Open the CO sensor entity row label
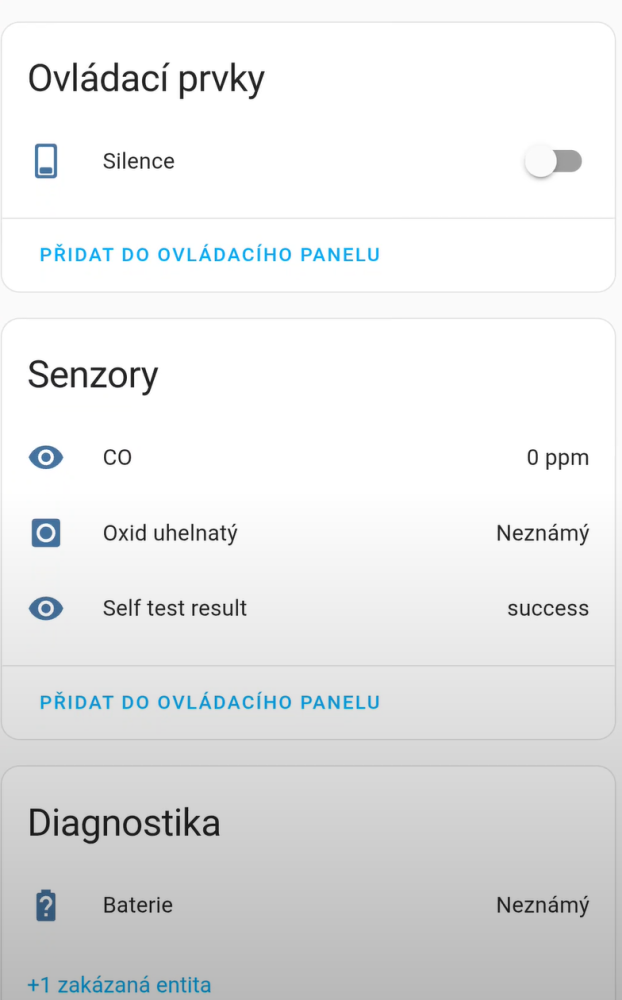Image resolution: width=622 pixels, height=1000 pixels. tap(117, 458)
